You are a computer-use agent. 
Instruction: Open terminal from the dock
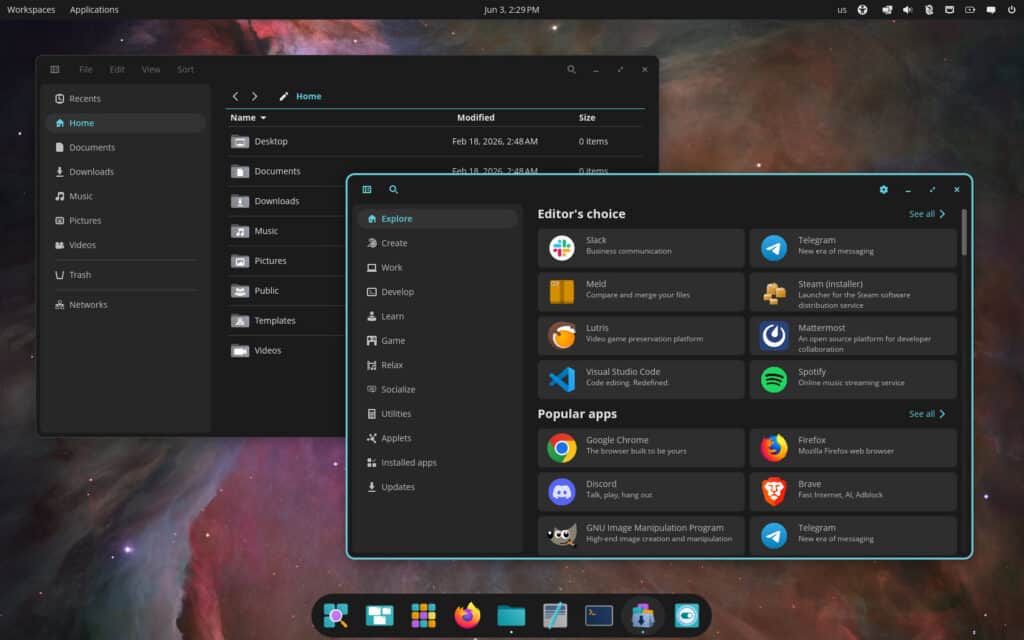tap(599, 615)
